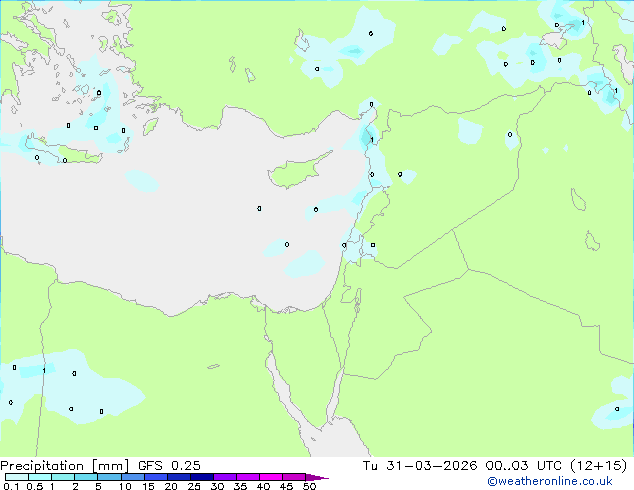Click the "Precipitation [mm]" title text
Viewport: 634px width, 490px height.
tap(65, 466)
